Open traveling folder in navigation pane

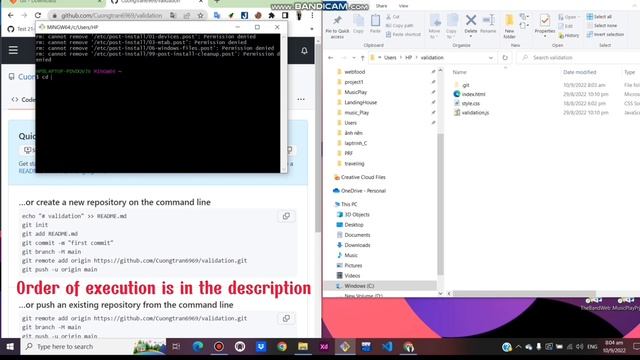[354, 164]
